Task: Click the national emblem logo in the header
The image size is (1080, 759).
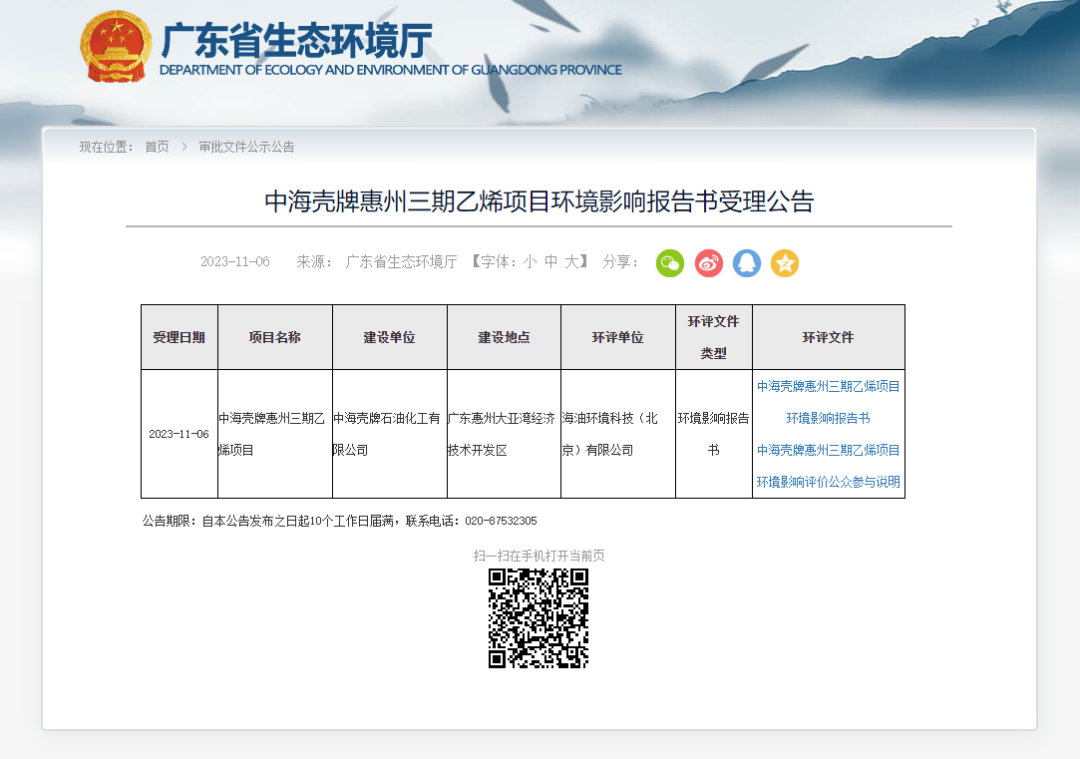Action: (114, 47)
